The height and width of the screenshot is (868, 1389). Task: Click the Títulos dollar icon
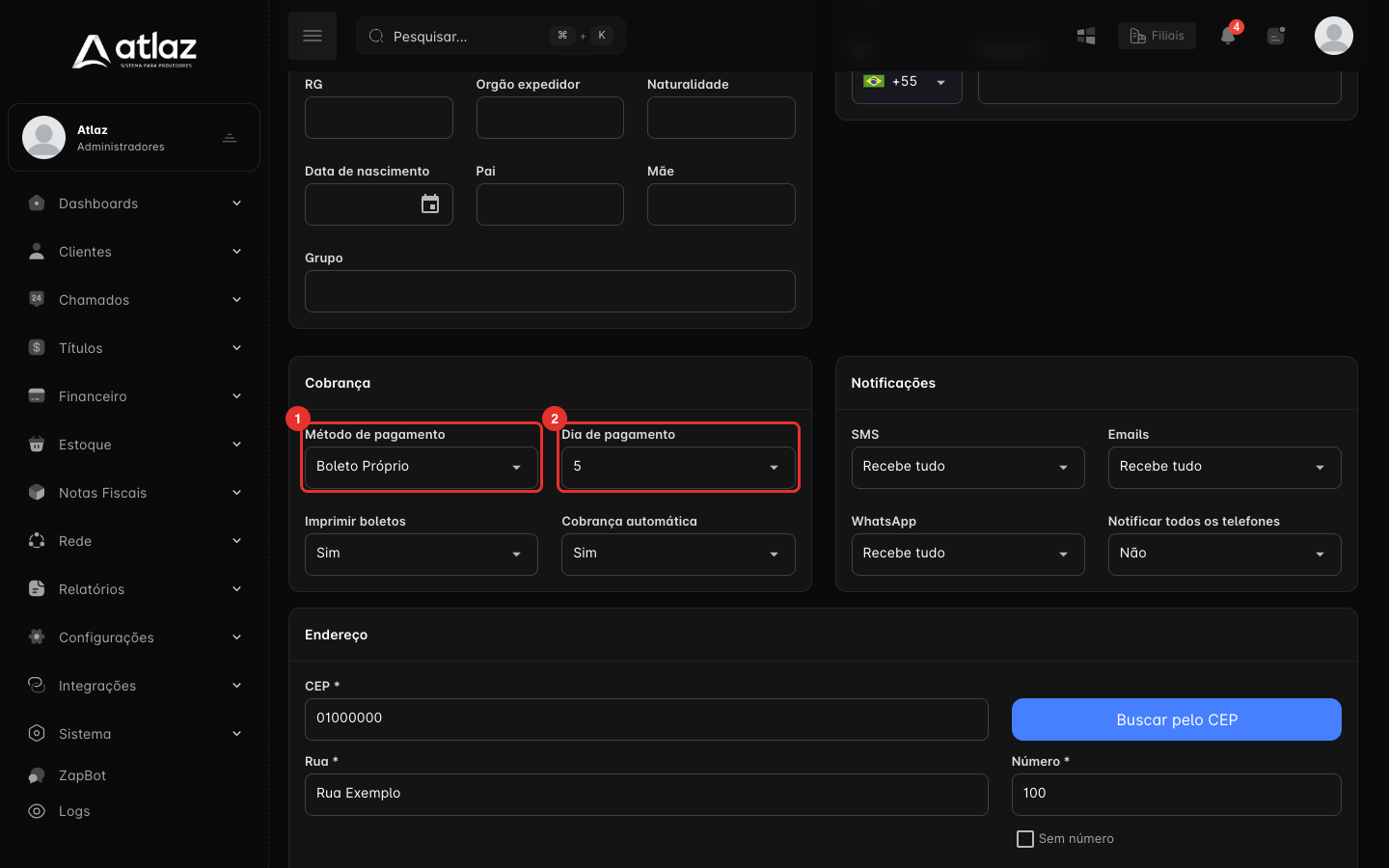[37, 347]
